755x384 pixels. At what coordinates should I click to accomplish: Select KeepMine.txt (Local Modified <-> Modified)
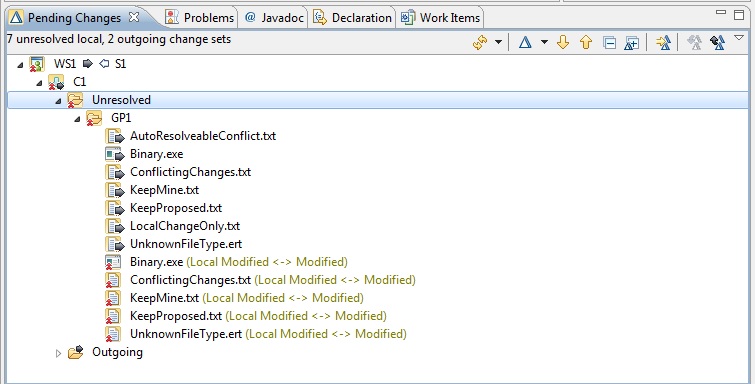(x=247, y=298)
